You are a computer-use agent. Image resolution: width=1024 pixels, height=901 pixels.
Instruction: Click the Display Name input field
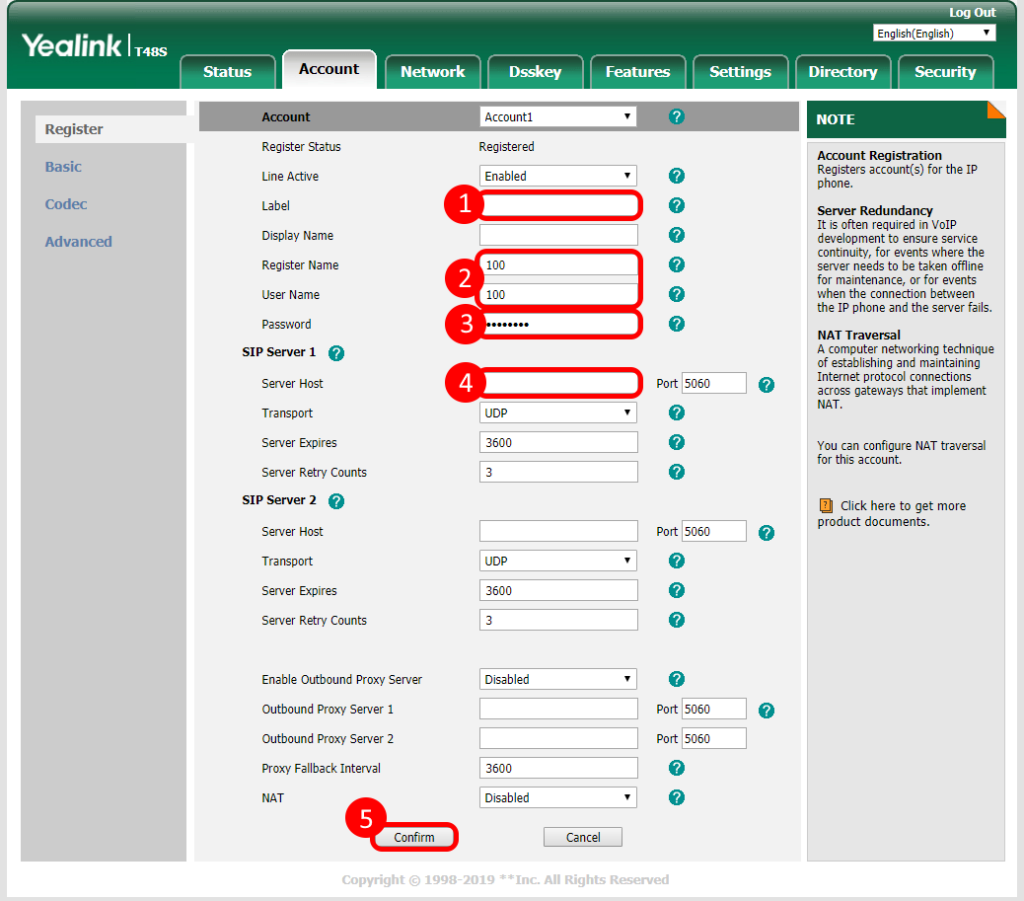pos(558,235)
